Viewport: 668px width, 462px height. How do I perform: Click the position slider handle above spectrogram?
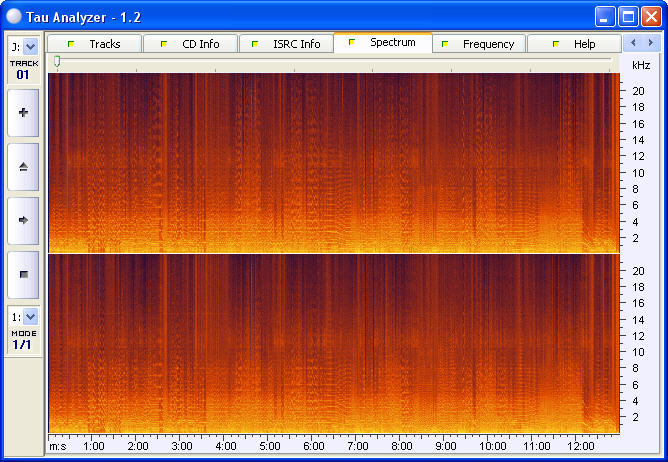tap(57, 62)
